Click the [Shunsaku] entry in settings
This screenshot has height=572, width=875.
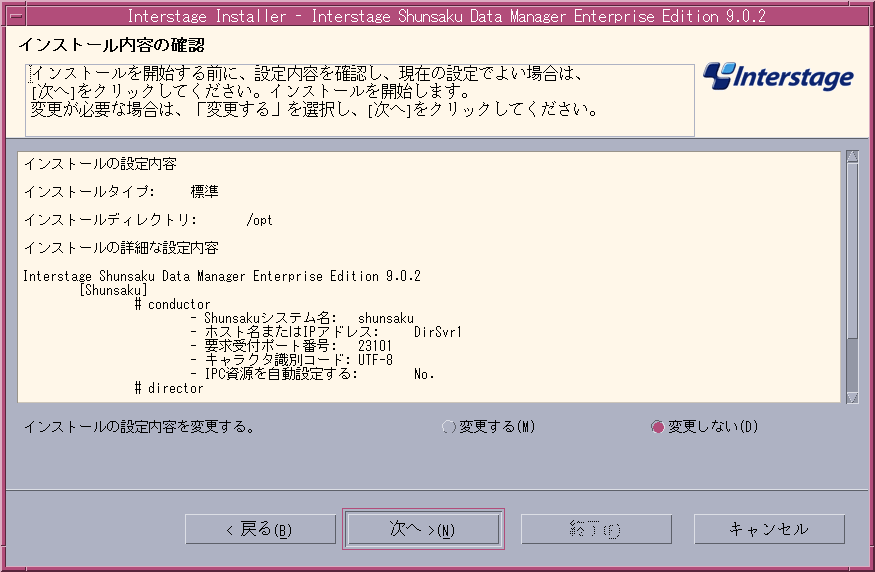[113, 290]
